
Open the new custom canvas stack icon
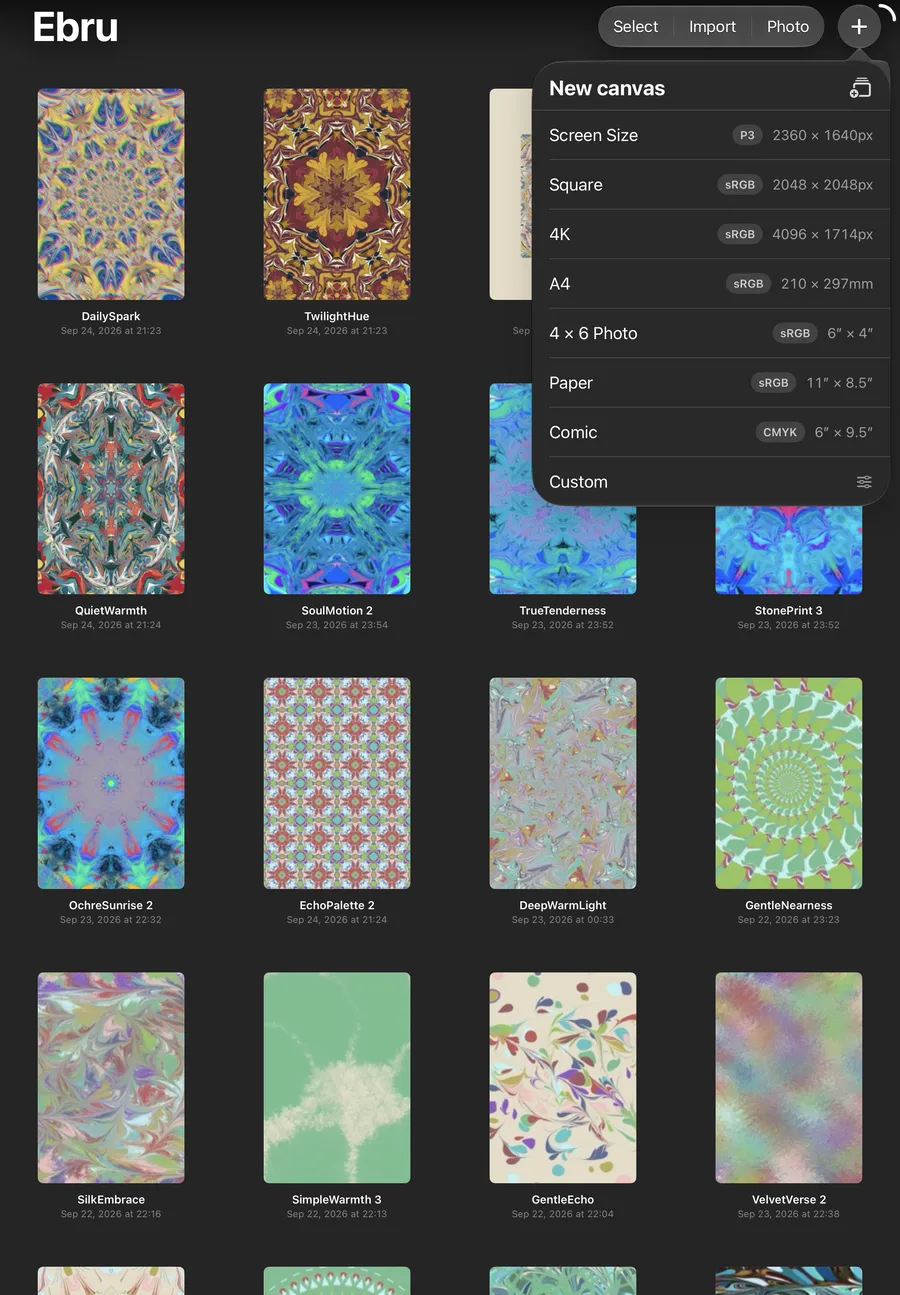(x=860, y=88)
